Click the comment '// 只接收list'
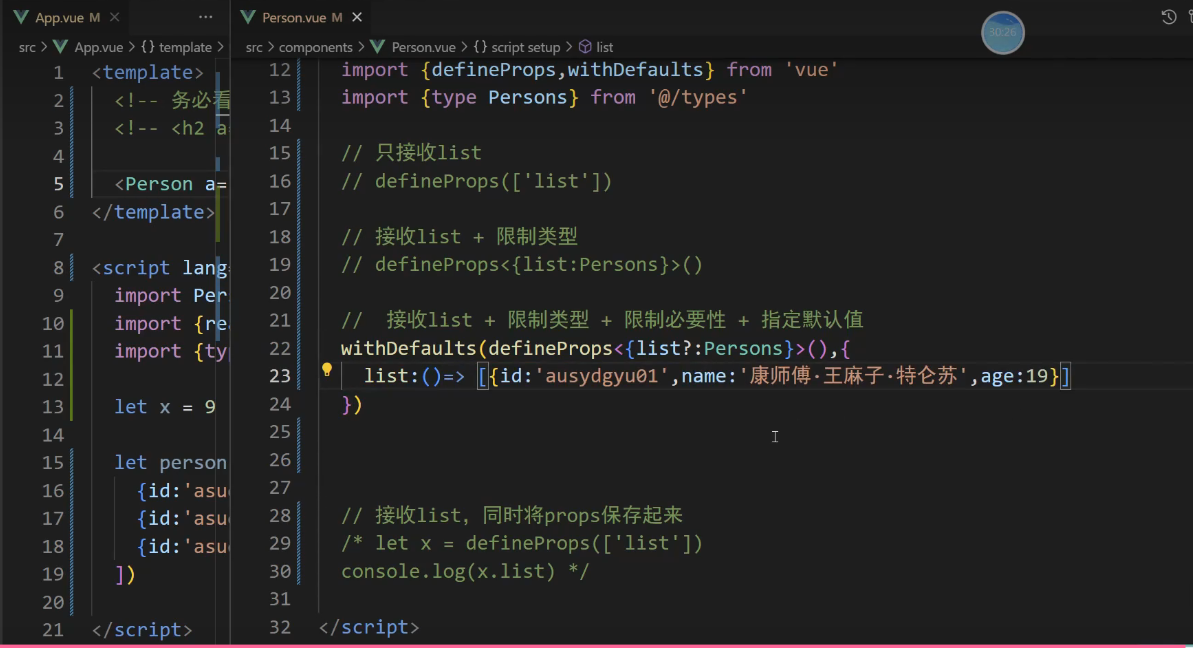Viewport: 1193px width, 650px height. pyautogui.click(x=411, y=153)
